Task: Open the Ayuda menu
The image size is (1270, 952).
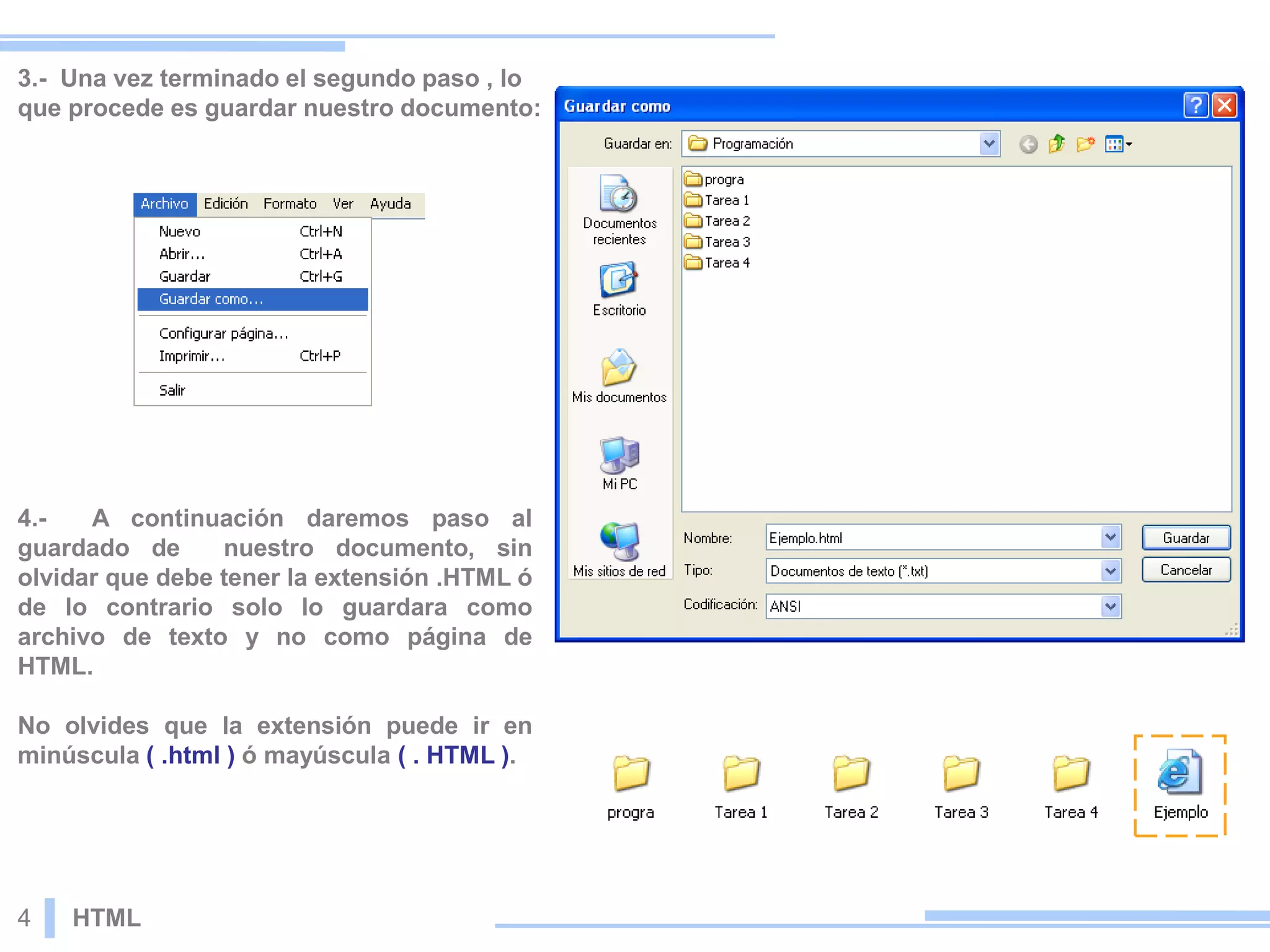Action: point(391,204)
